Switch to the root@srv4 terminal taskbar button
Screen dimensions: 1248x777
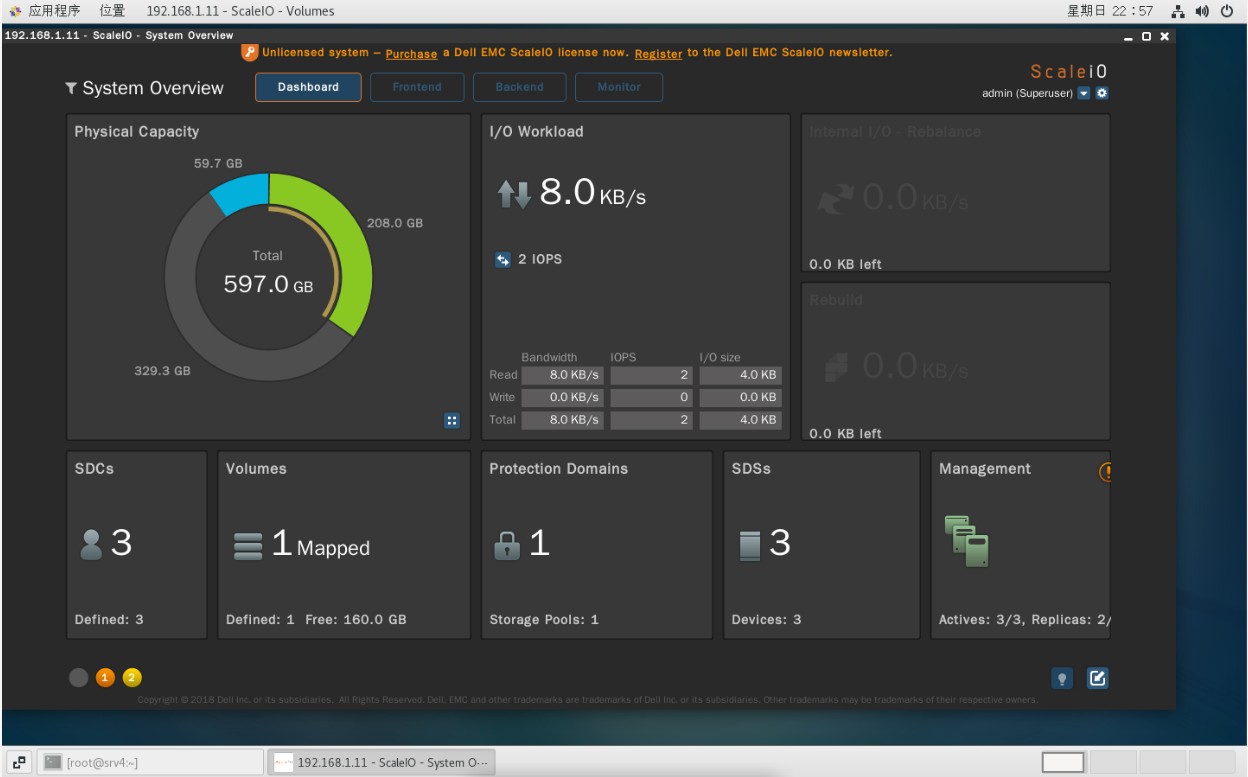(152, 762)
